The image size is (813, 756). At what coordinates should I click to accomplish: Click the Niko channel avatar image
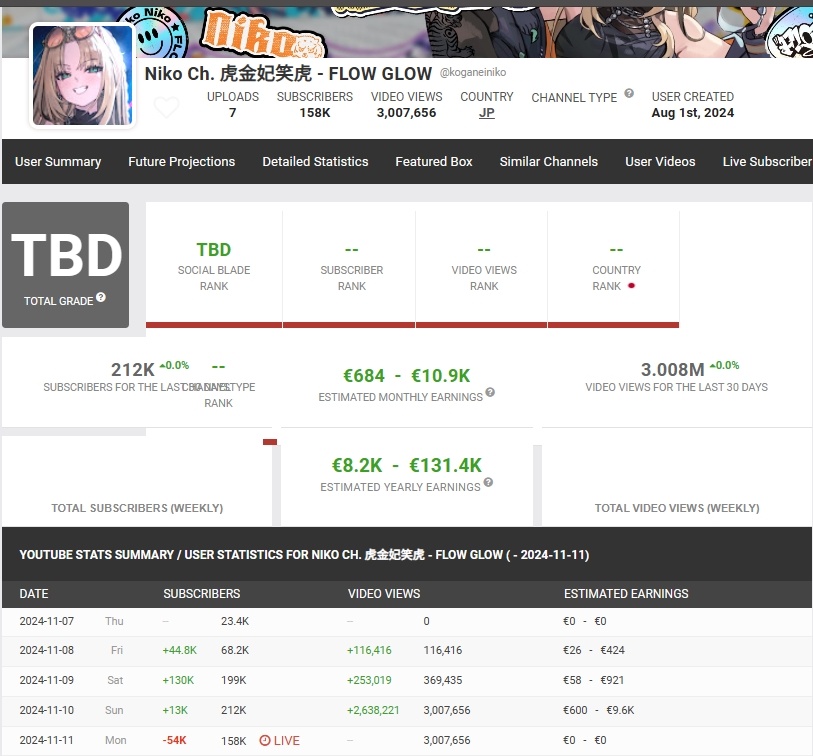tap(82, 76)
